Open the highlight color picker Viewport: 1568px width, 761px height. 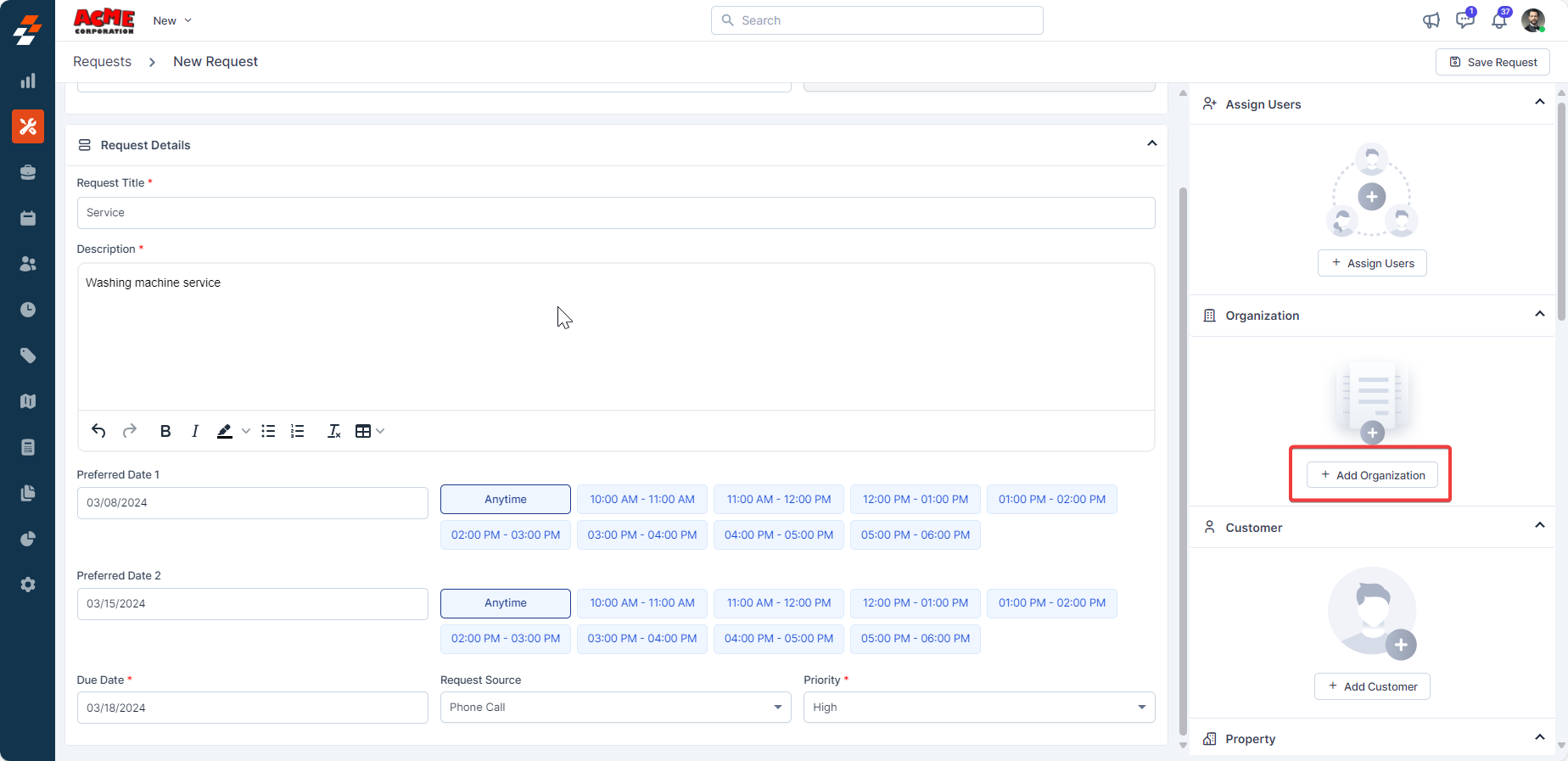click(245, 431)
